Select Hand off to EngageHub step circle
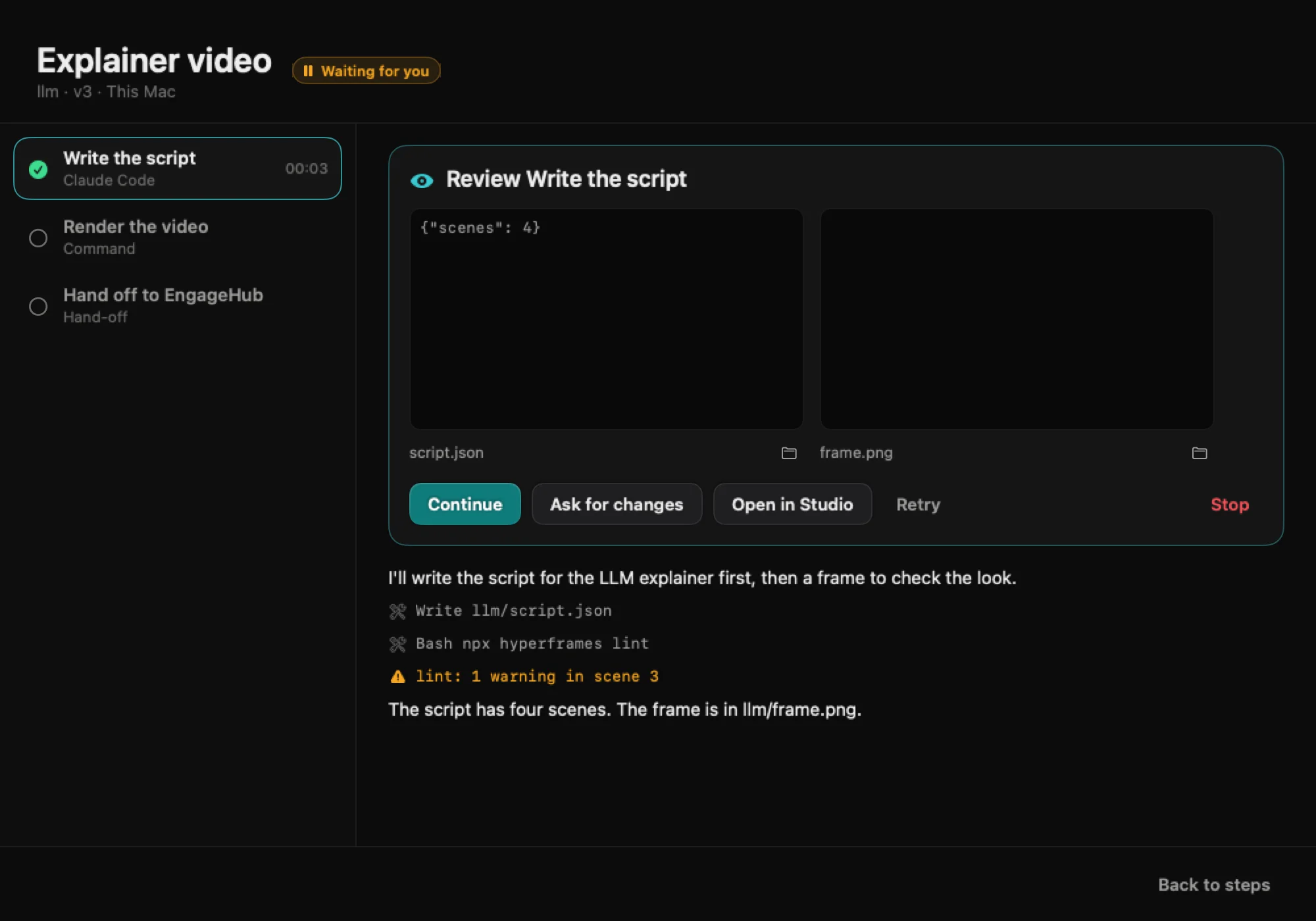Screen dimensions: 1316x921 click(x=38, y=306)
